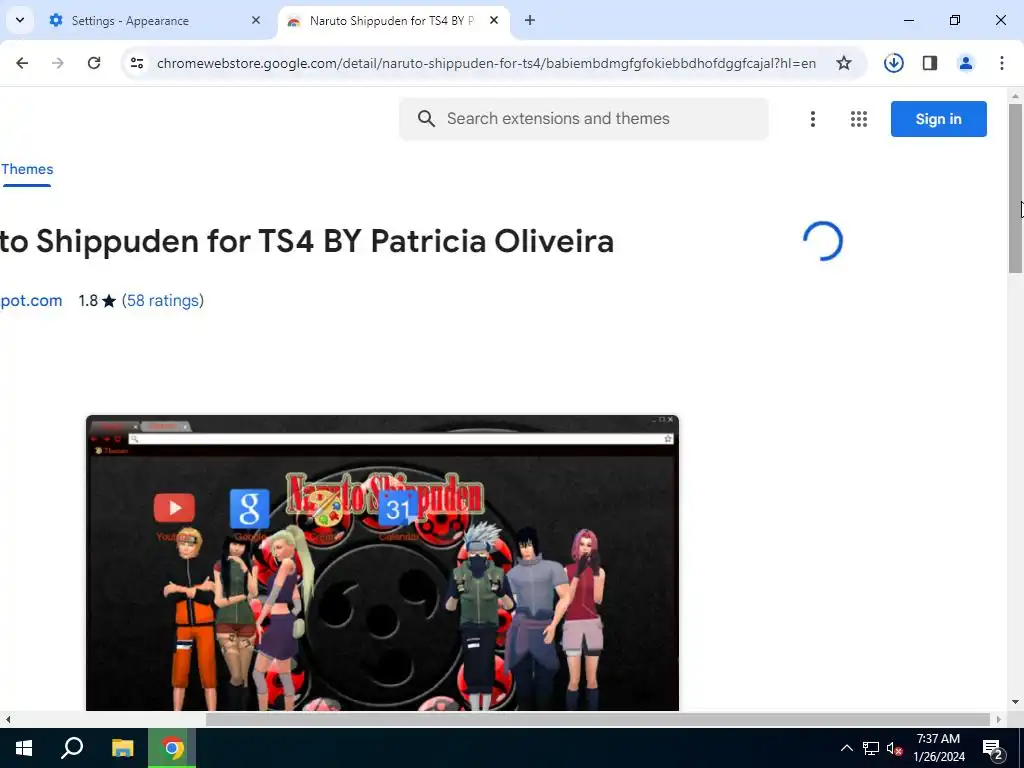
Task: Open the tab search dropdown arrow
Action: [20, 20]
